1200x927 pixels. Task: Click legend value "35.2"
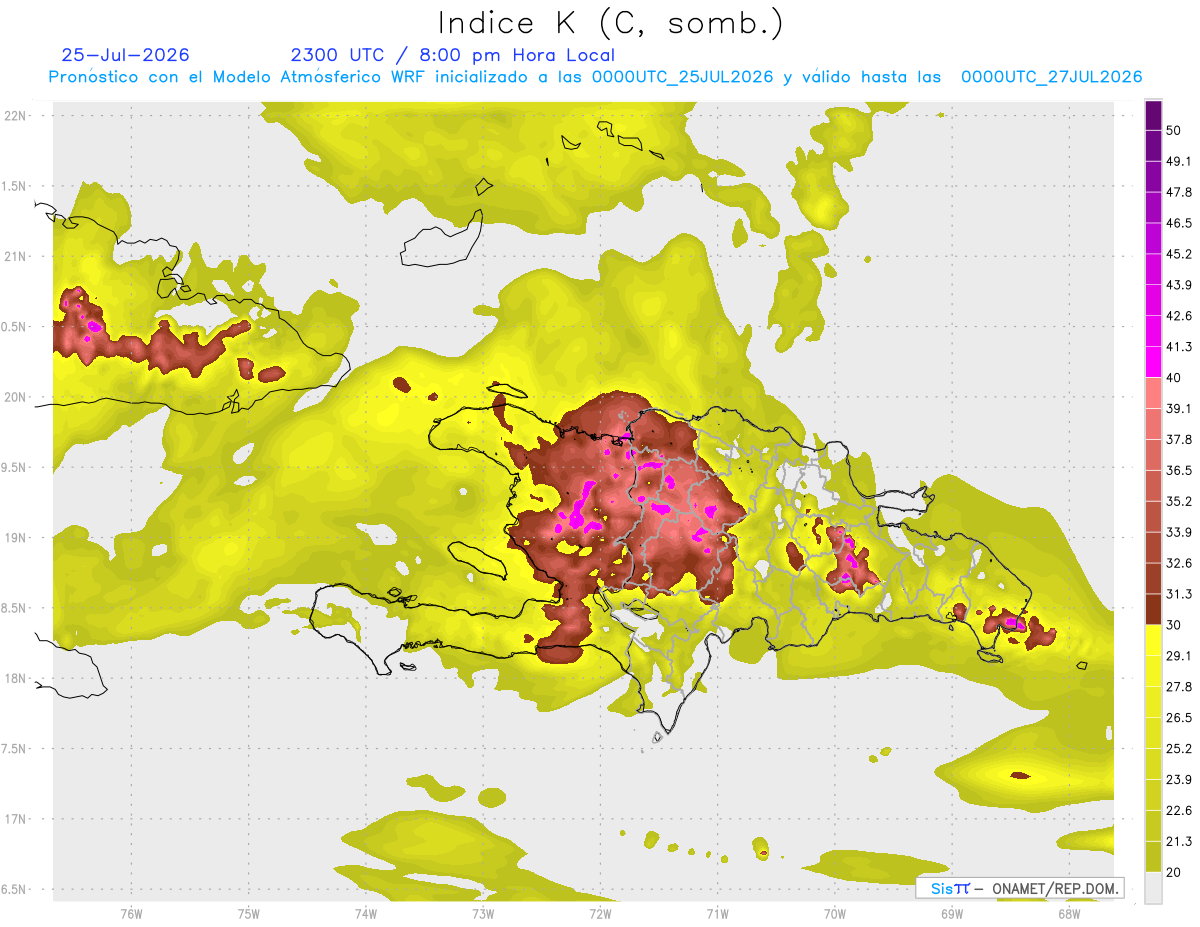1179,501
